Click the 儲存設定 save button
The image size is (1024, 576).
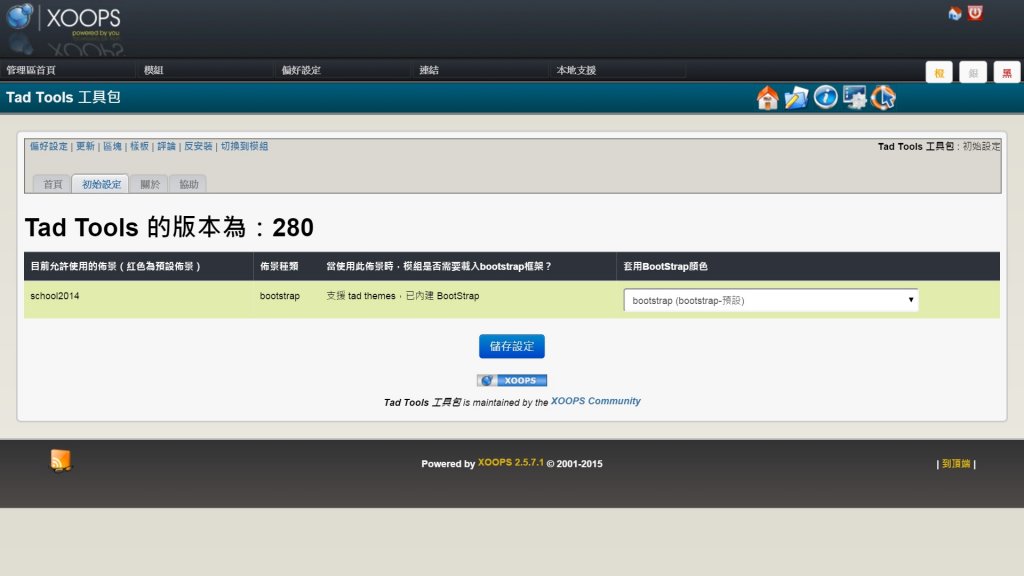[x=512, y=346]
